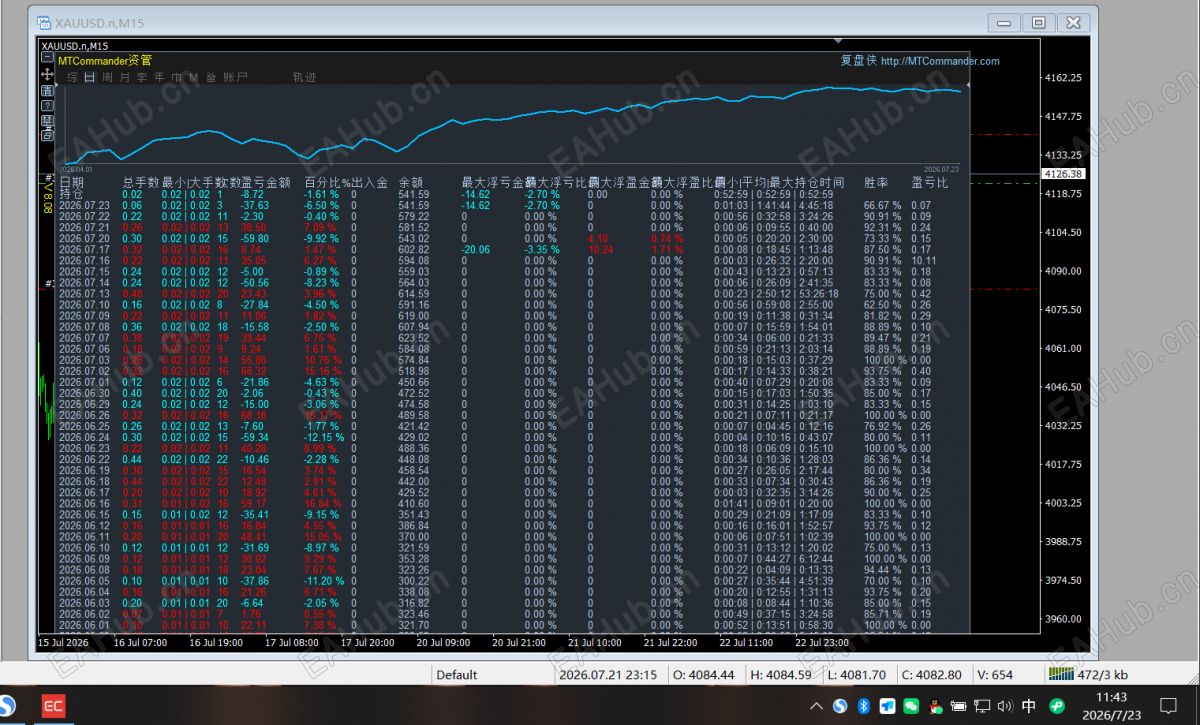The height and width of the screenshot is (725, 1200).
Task: Select the 日 daily statistics tab
Action: pyautogui.click(x=91, y=77)
